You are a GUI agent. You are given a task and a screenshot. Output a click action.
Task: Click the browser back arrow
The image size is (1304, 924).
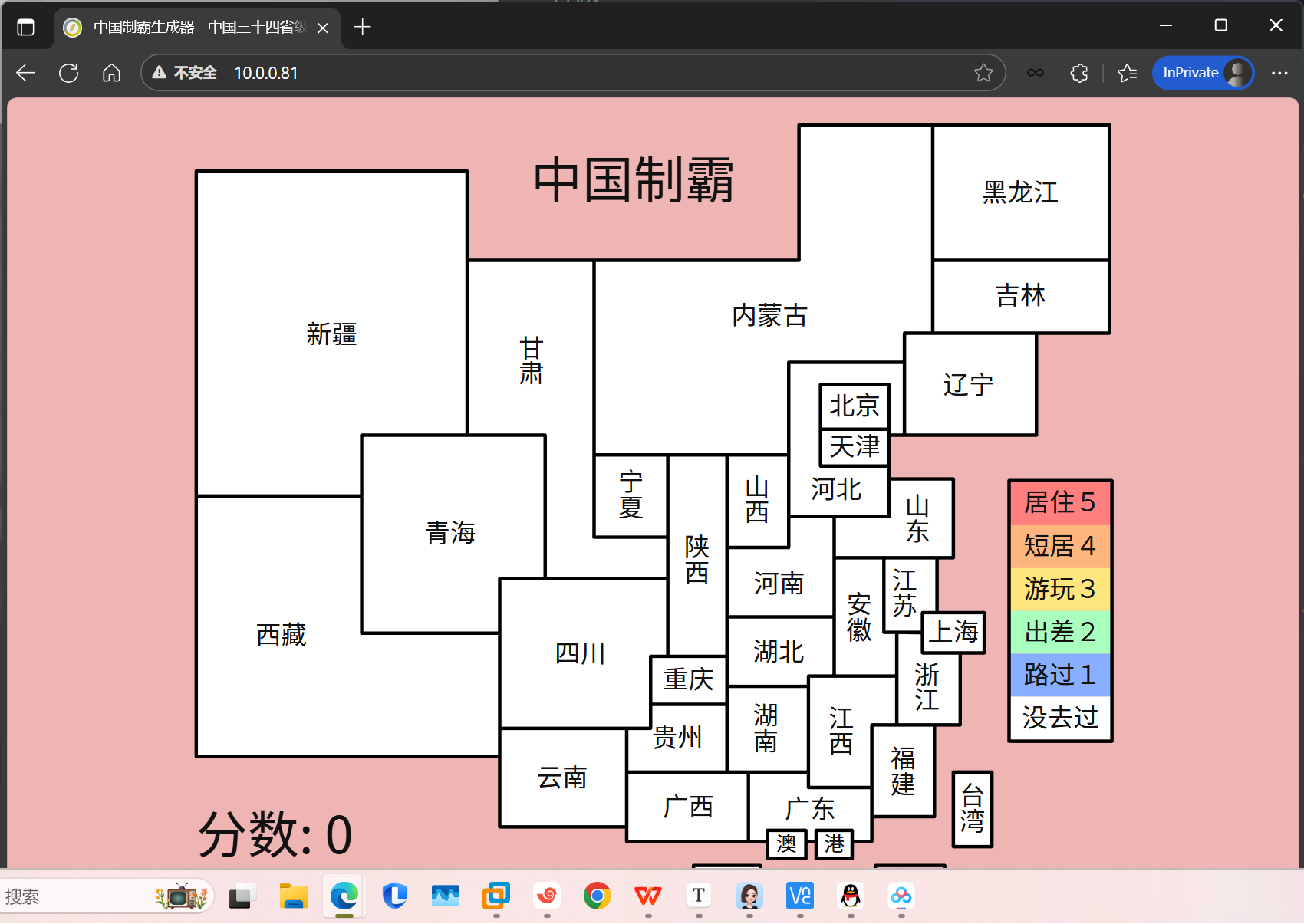tap(26, 73)
